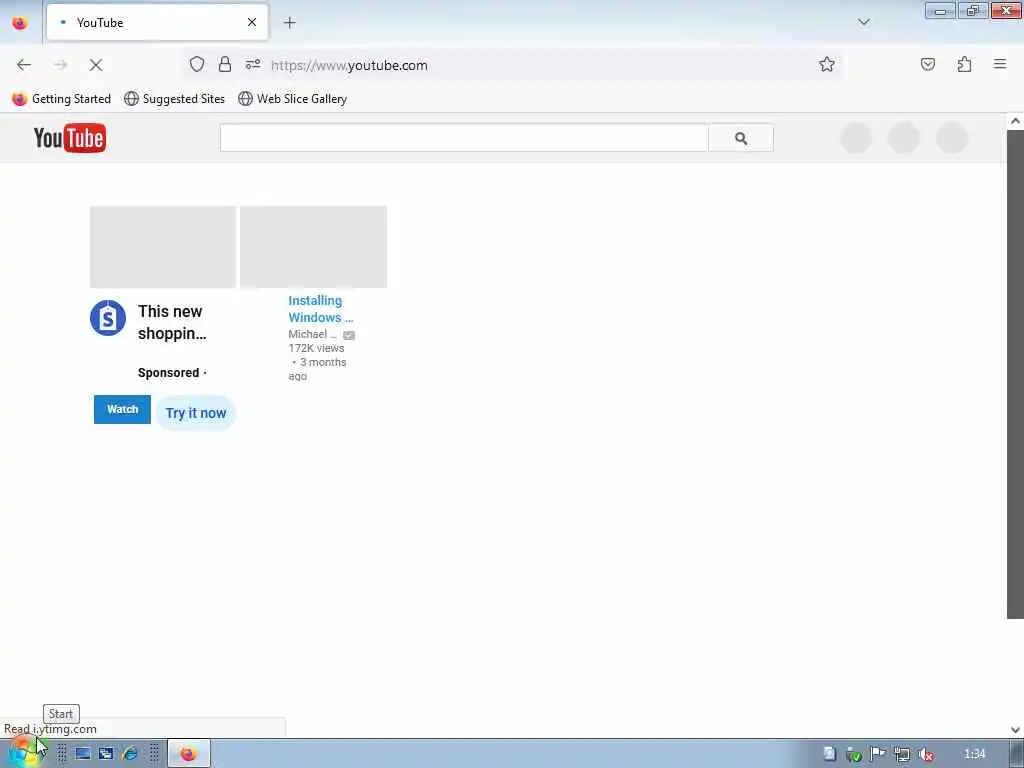The height and width of the screenshot is (768, 1024).
Task: Click the blue Watch button
Action: (x=122, y=409)
